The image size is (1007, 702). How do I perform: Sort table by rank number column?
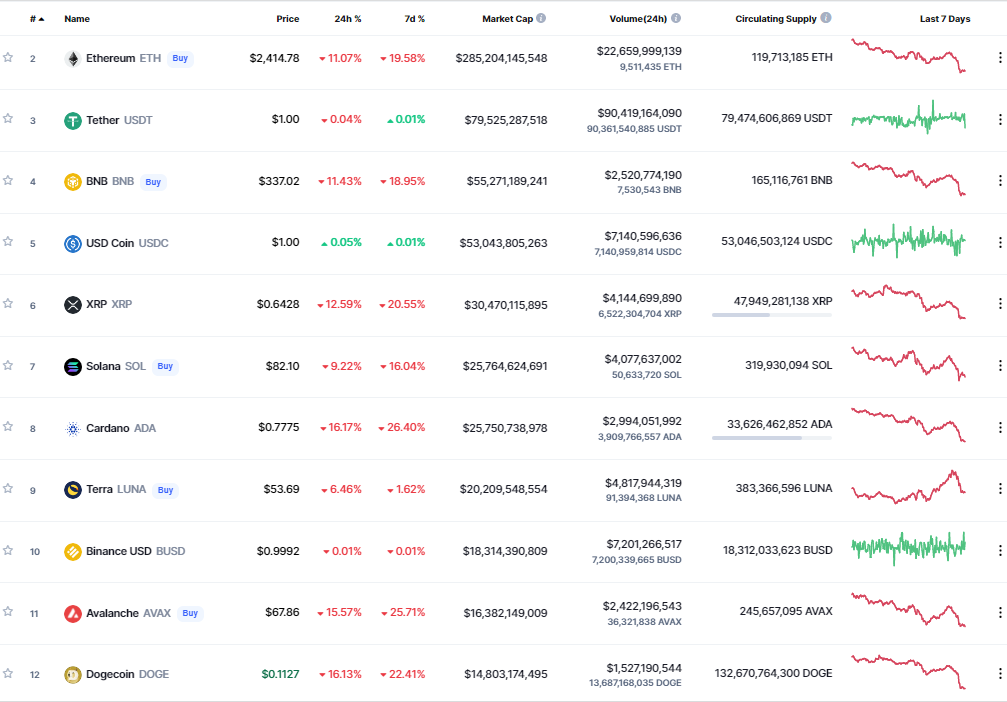[x=37, y=19]
